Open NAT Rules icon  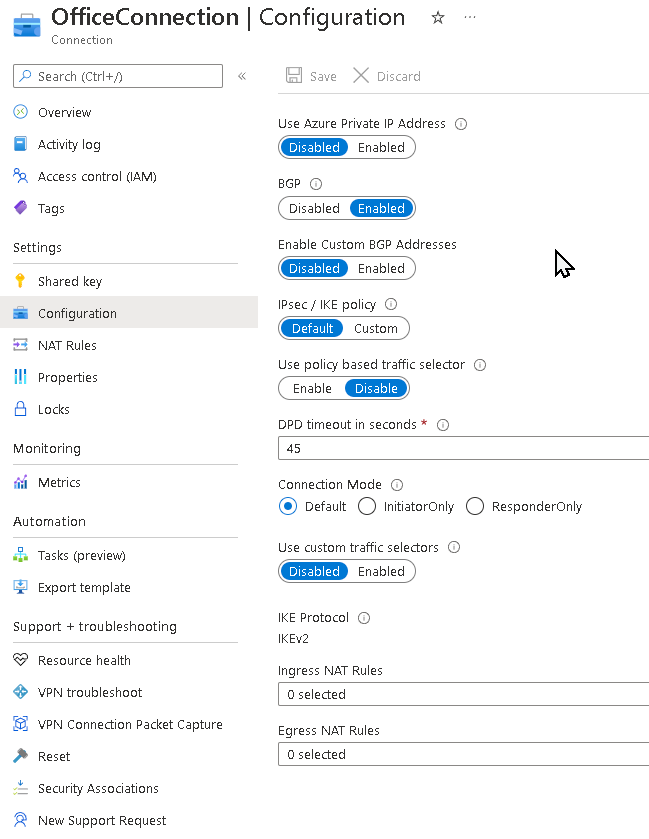20,345
